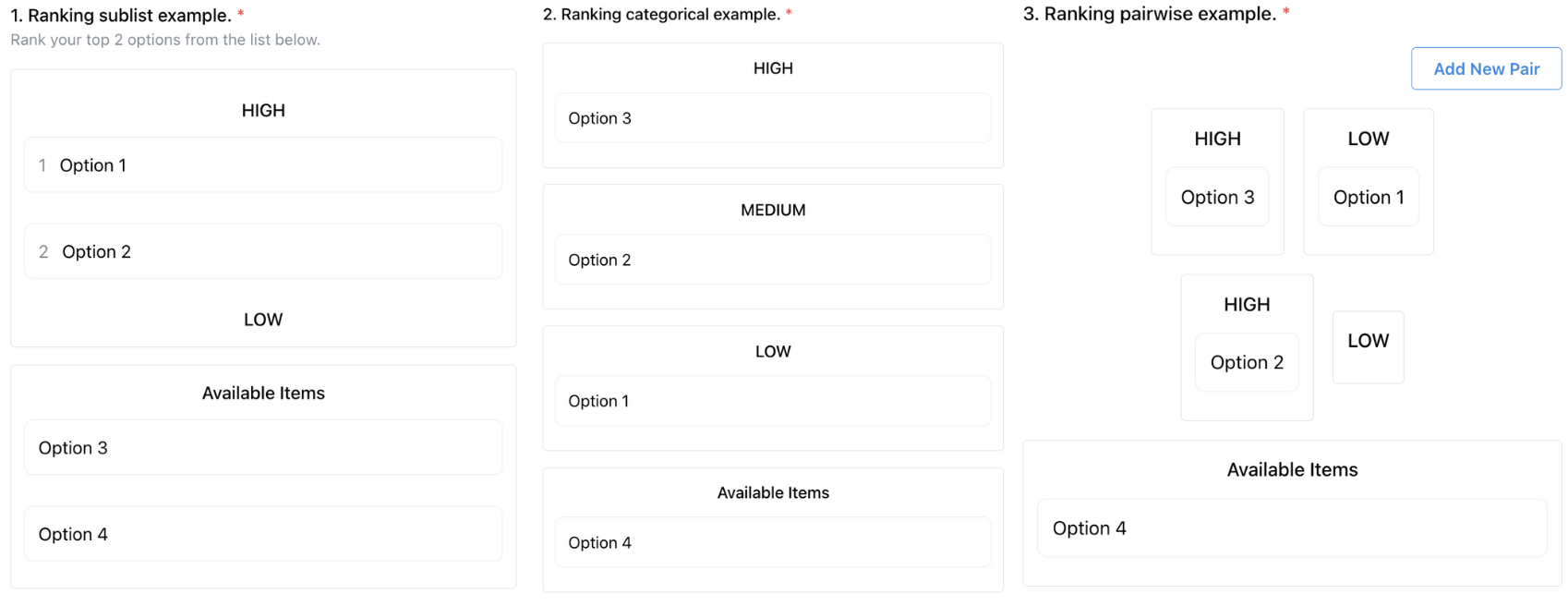
Task: Click Option 4 under categorical Available Items
Action: coord(772,542)
